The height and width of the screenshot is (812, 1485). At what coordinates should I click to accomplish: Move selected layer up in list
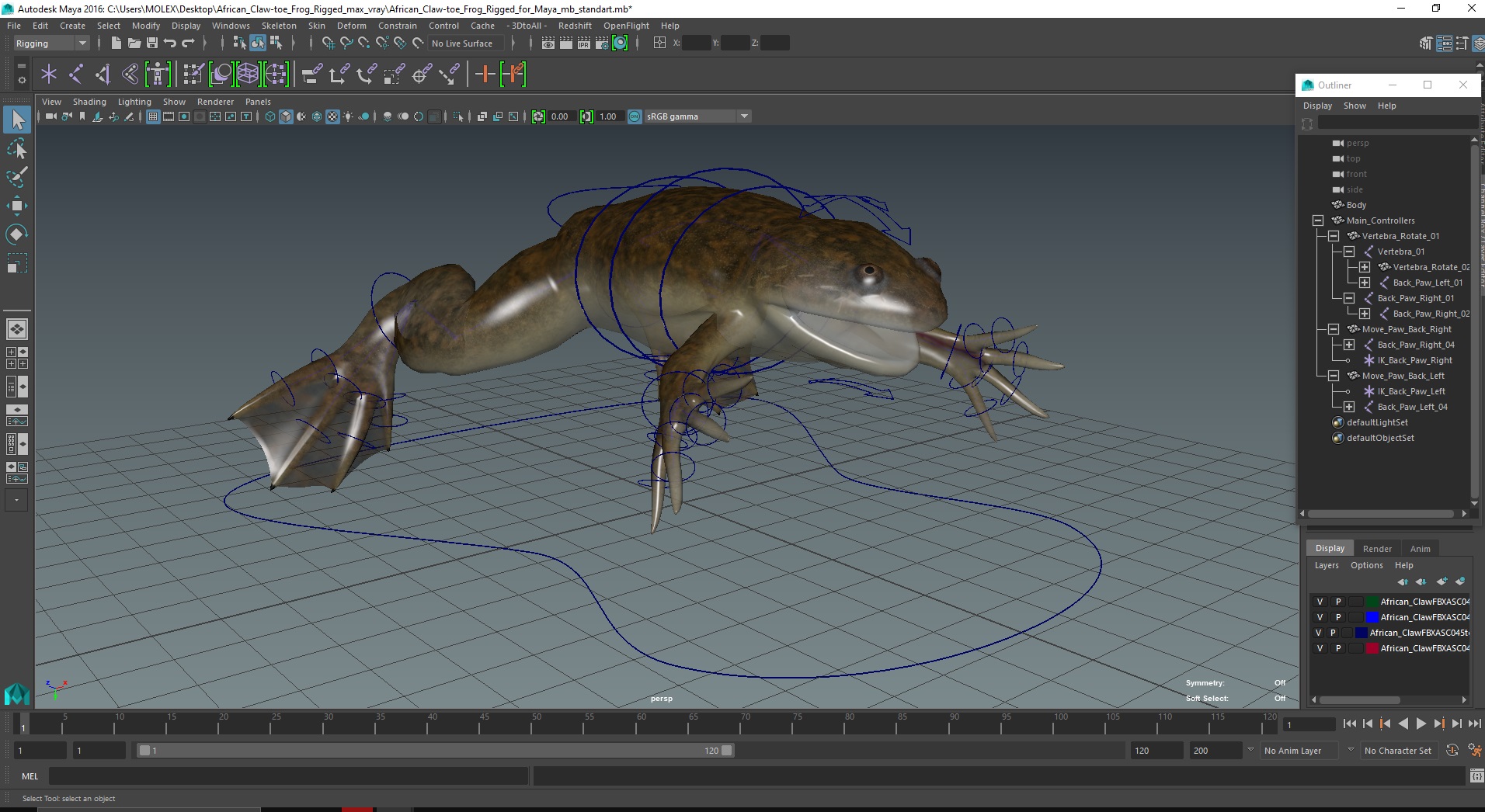tap(1402, 581)
